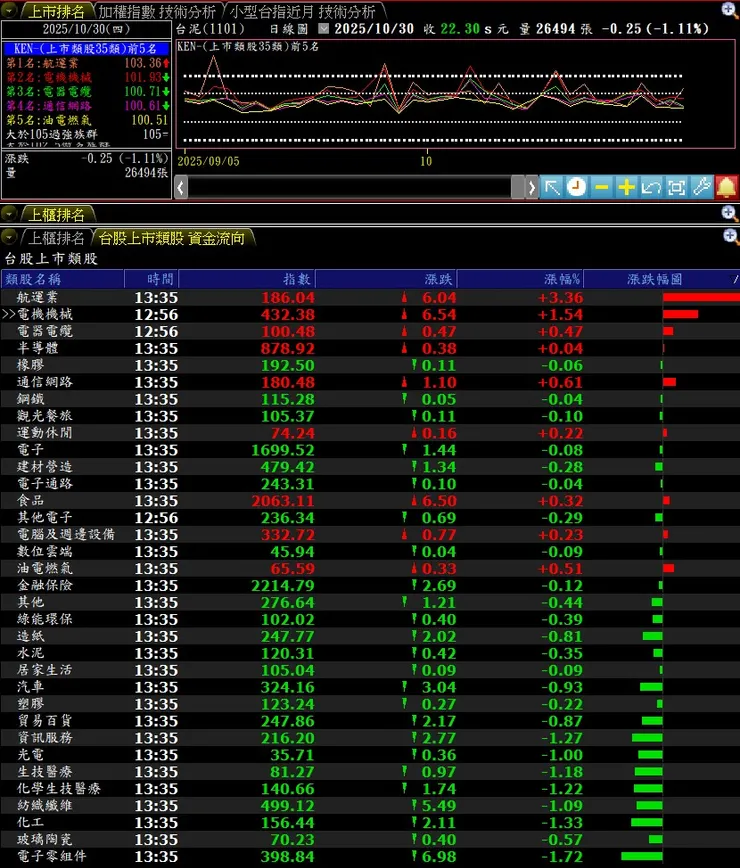The width and height of the screenshot is (740, 868).
Task: Open chart settings wrench icon
Action: point(701,188)
